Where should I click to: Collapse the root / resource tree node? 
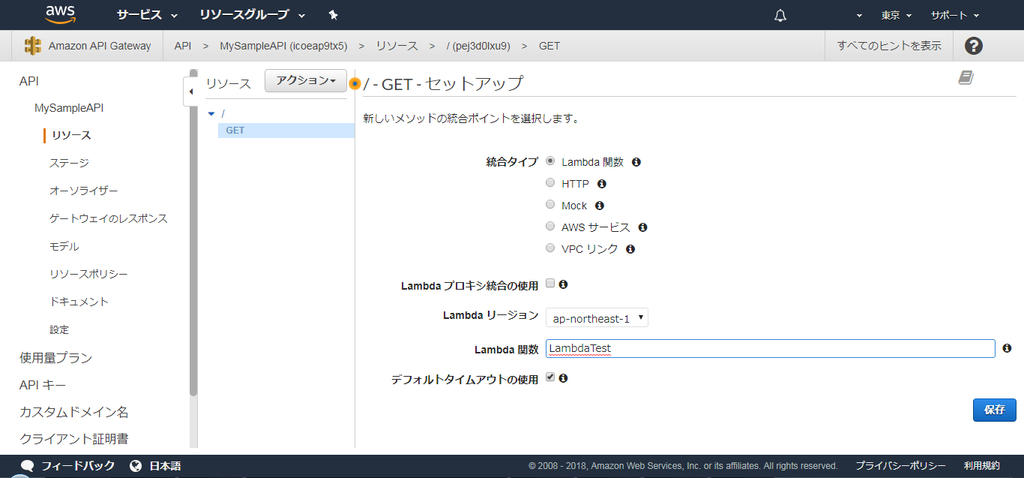(211, 114)
